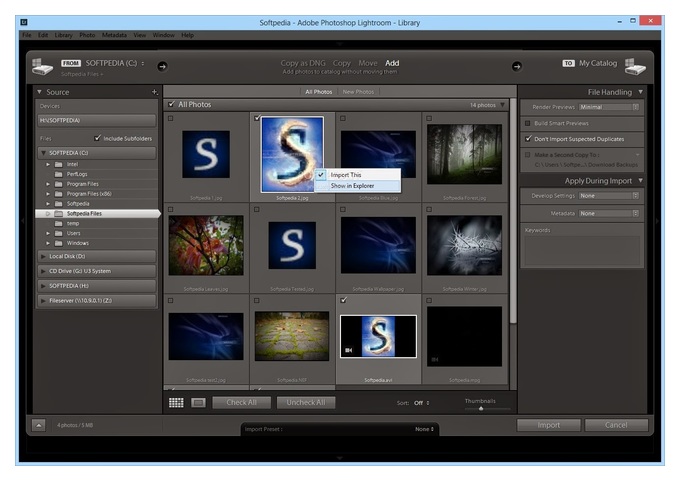The height and width of the screenshot is (481, 680).
Task: Click the temp folder icon
Action: click(x=59, y=223)
